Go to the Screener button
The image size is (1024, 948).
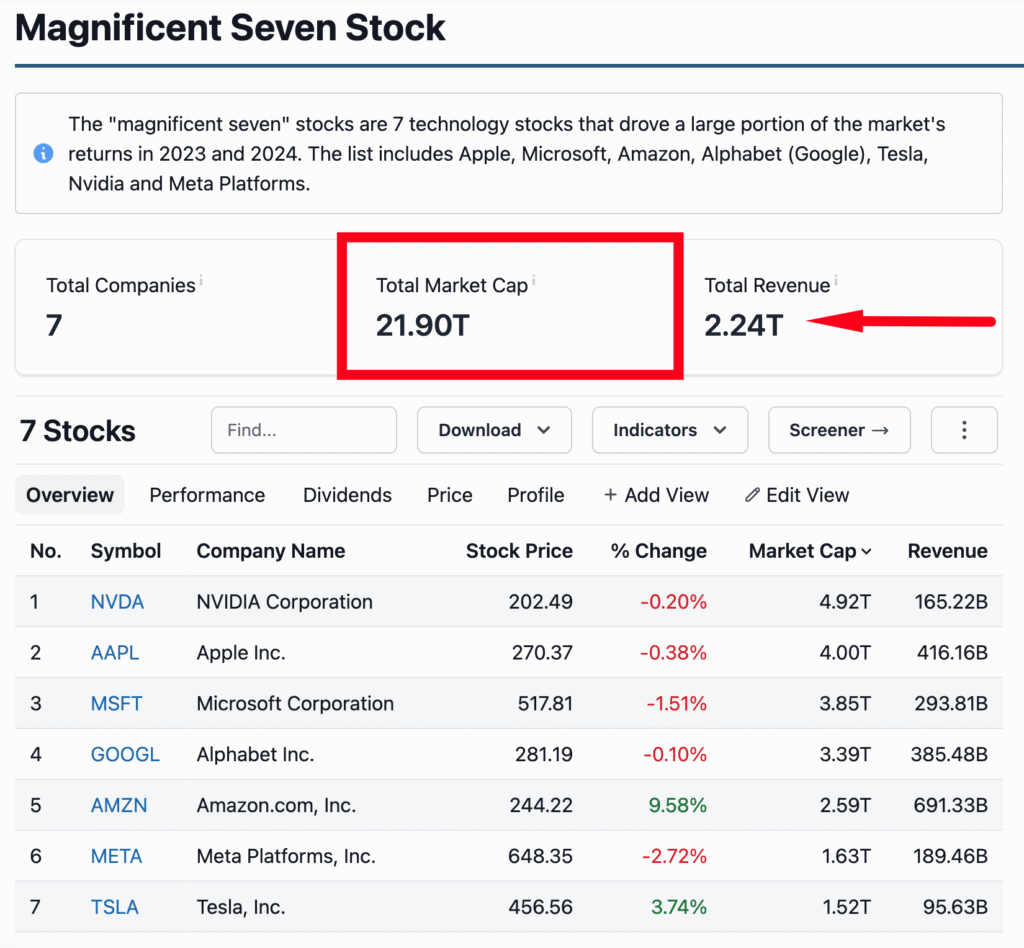click(x=838, y=430)
